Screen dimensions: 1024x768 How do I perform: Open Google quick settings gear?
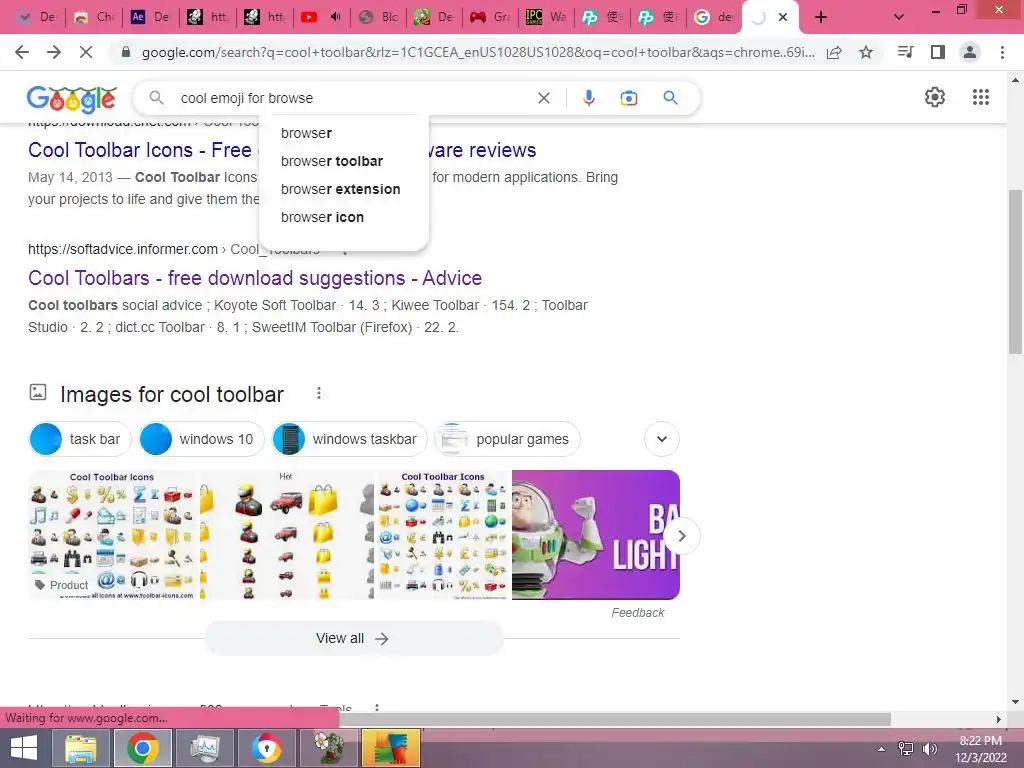pyautogui.click(x=935, y=97)
